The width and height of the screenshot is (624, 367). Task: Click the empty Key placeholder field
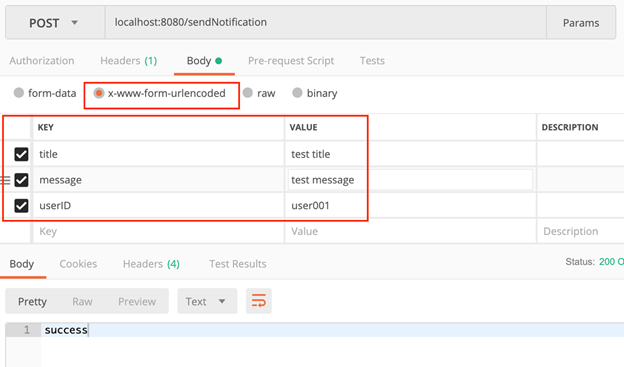[x=158, y=231]
